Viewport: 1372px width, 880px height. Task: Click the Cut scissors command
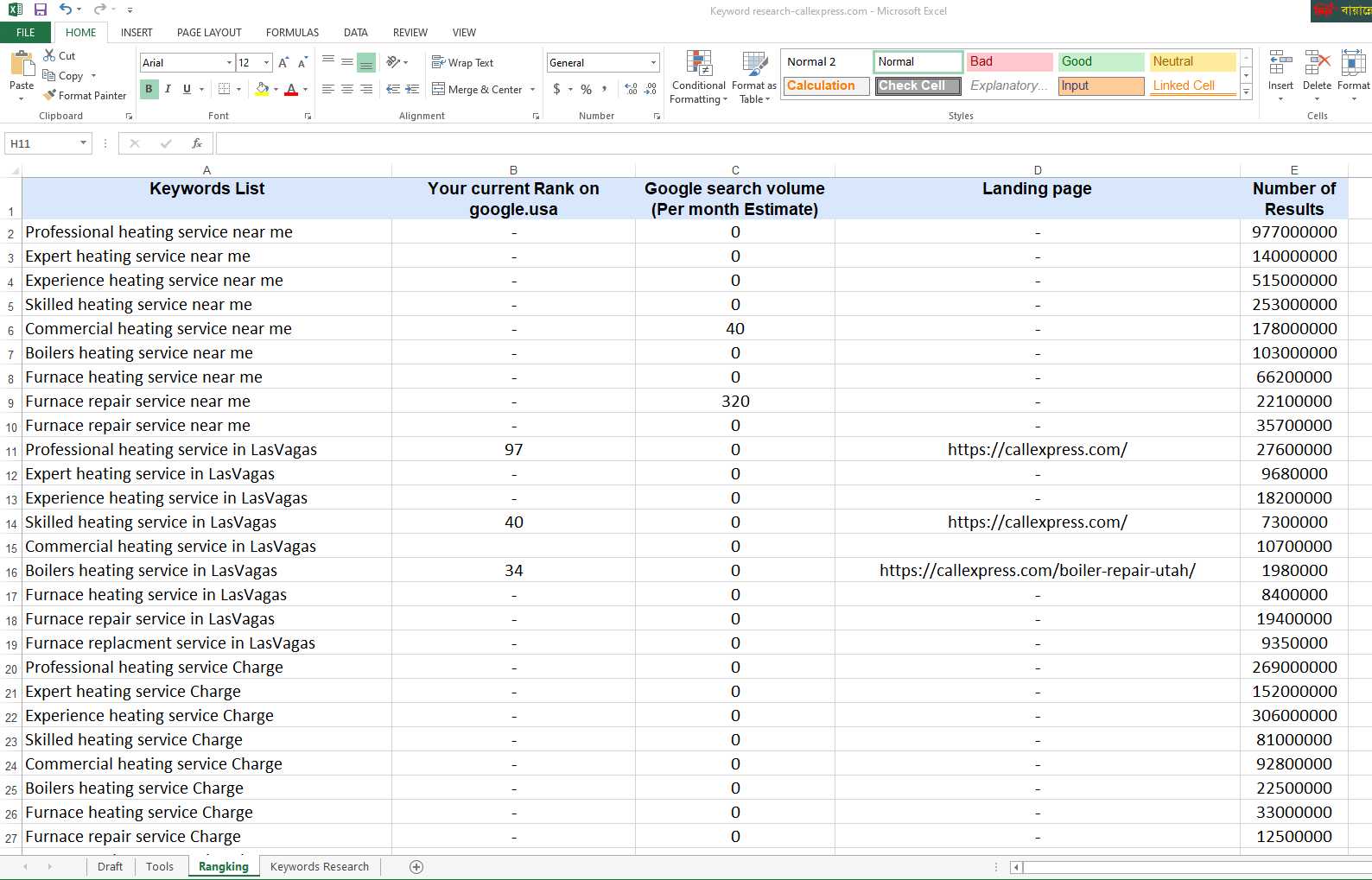(x=60, y=55)
